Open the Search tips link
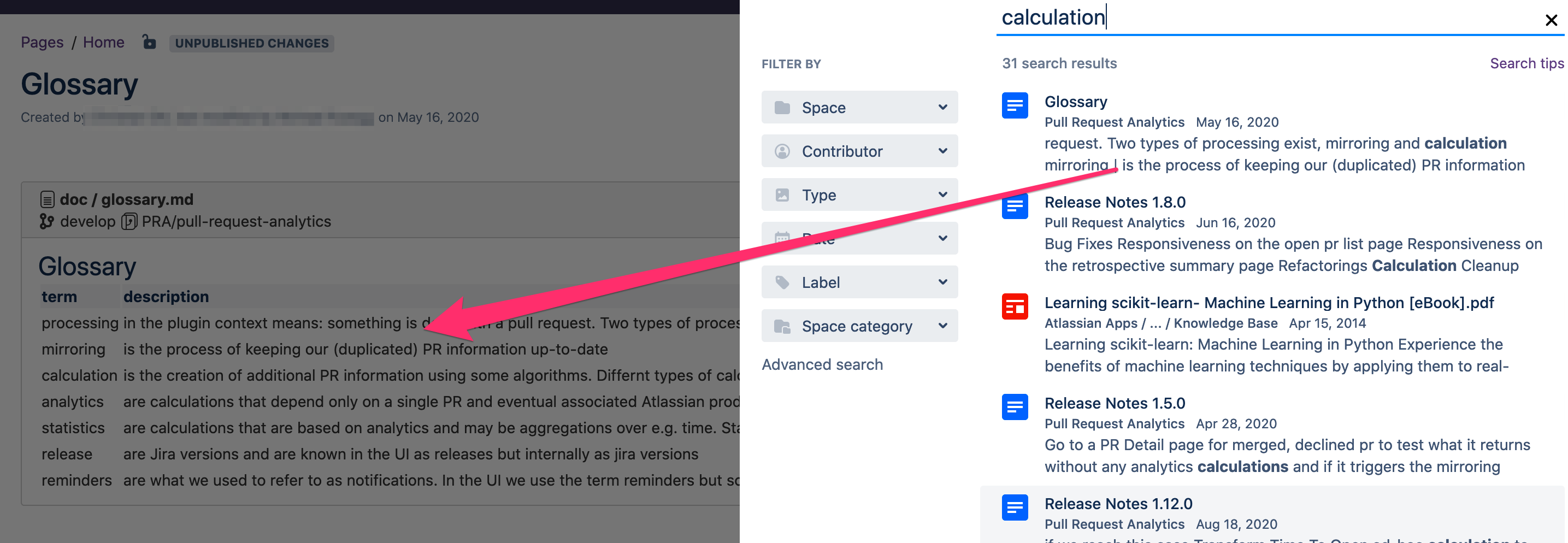Image resolution: width=1568 pixels, height=543 pixels. coord(1526,63)
